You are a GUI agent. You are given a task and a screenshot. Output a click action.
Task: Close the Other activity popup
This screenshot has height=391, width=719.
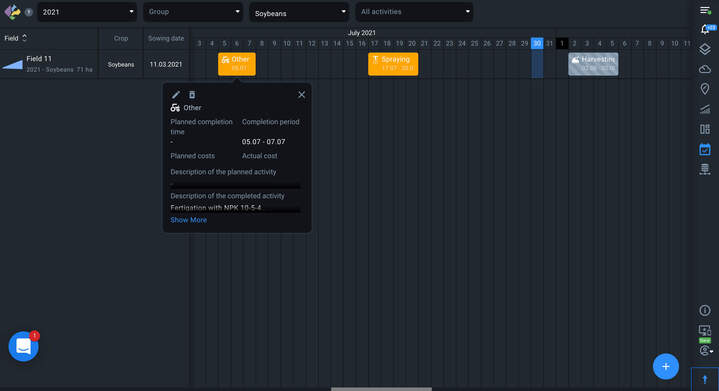pos(301,95)
